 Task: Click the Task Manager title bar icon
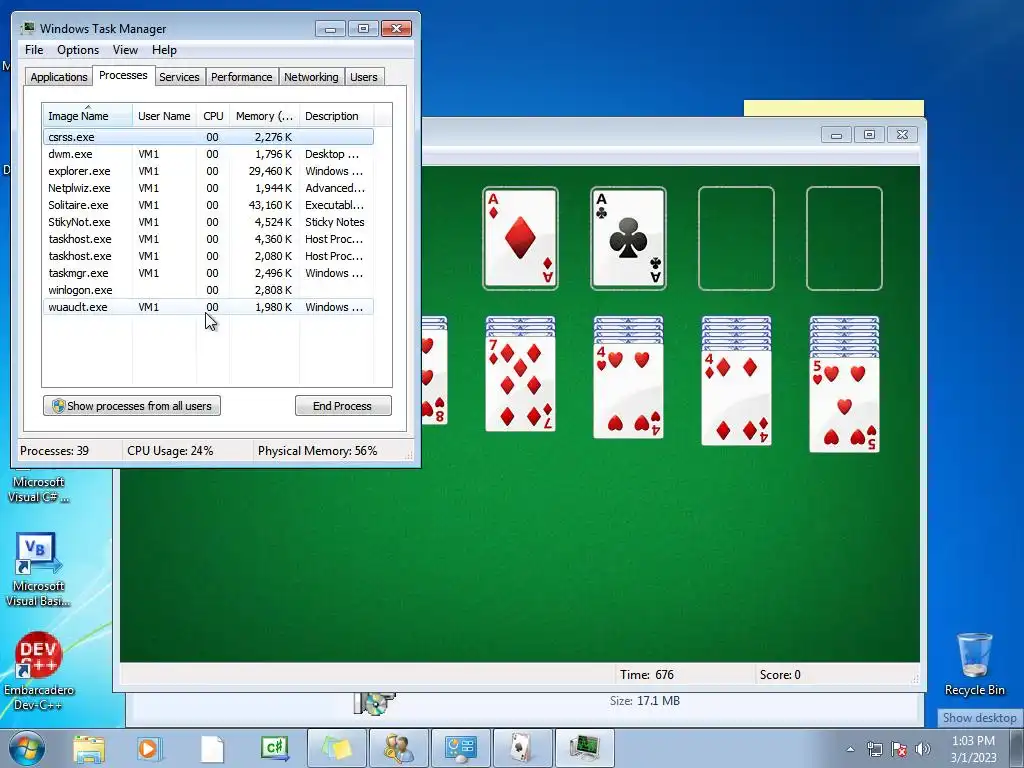pos(28,28)
